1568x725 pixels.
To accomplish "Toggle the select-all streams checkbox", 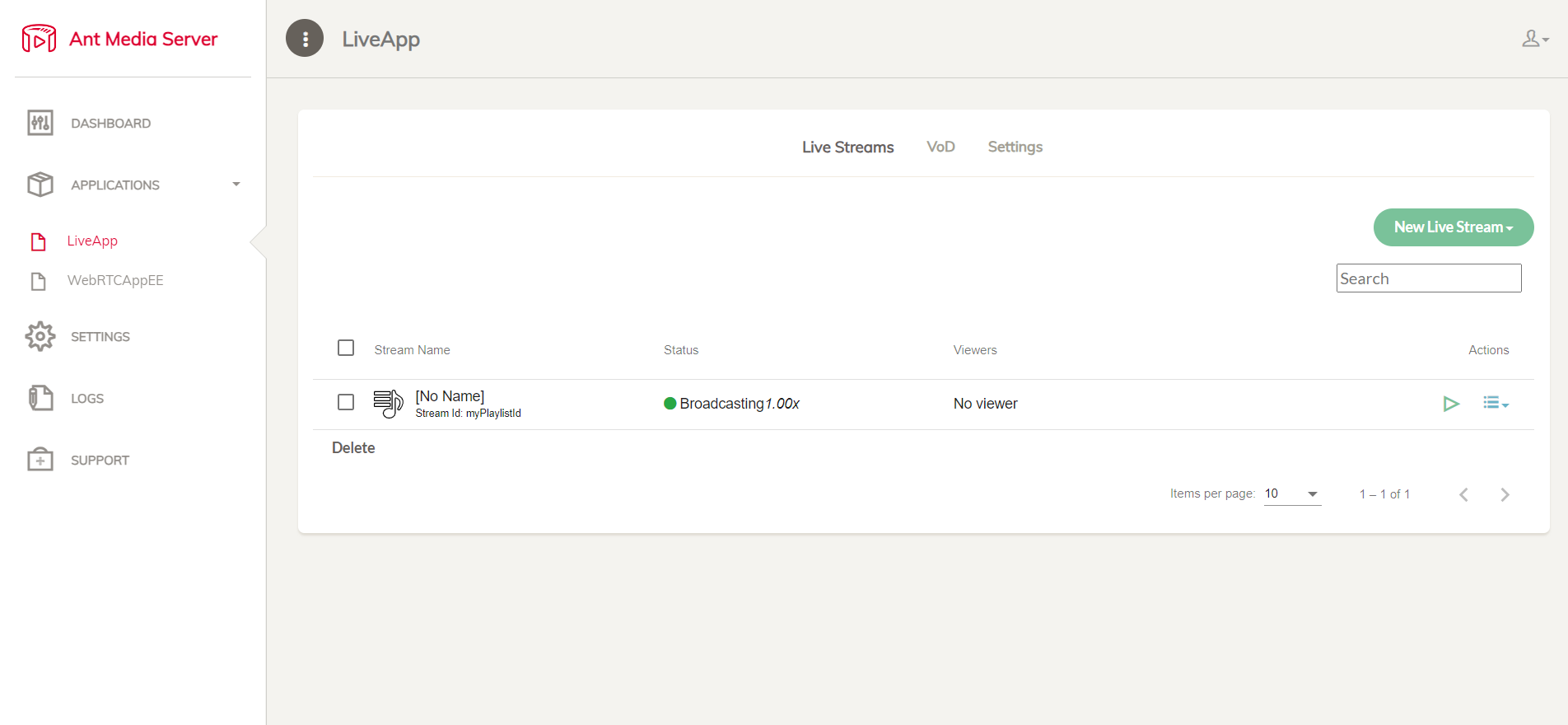I will click(x=346, y=348).
